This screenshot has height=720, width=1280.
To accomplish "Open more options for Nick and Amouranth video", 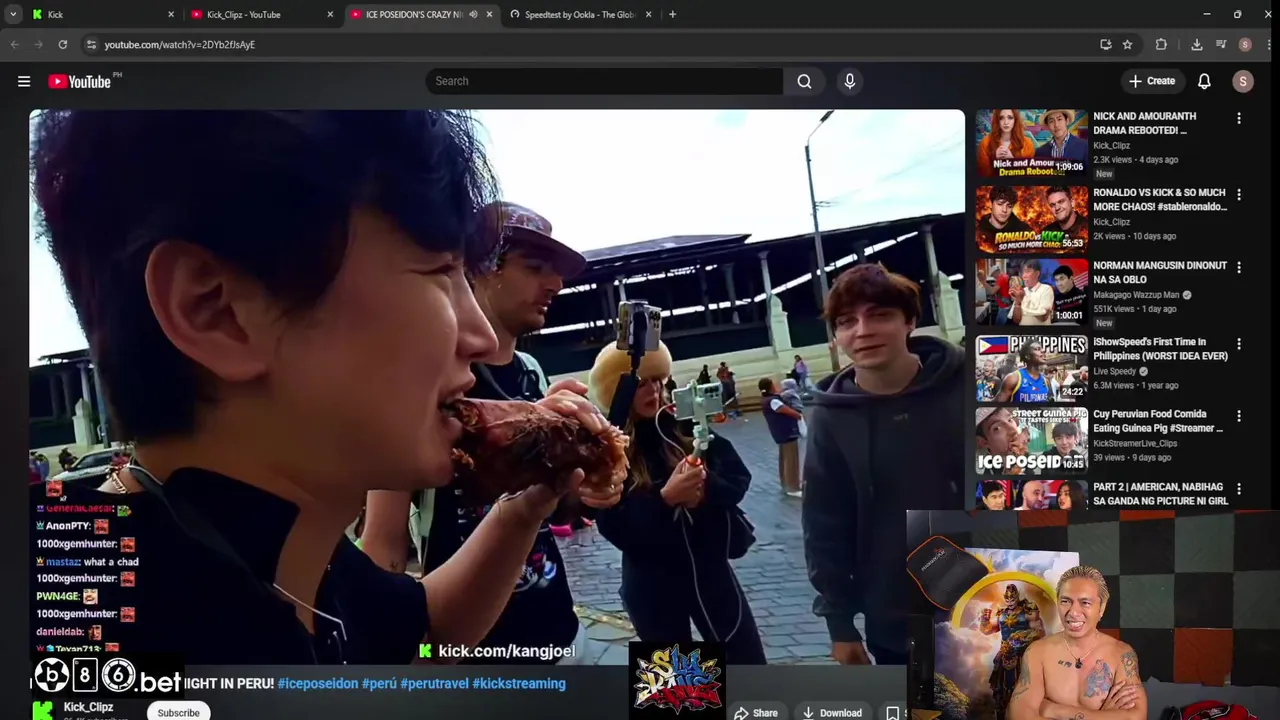I will pyautogui.click(x=1239, y=119).
